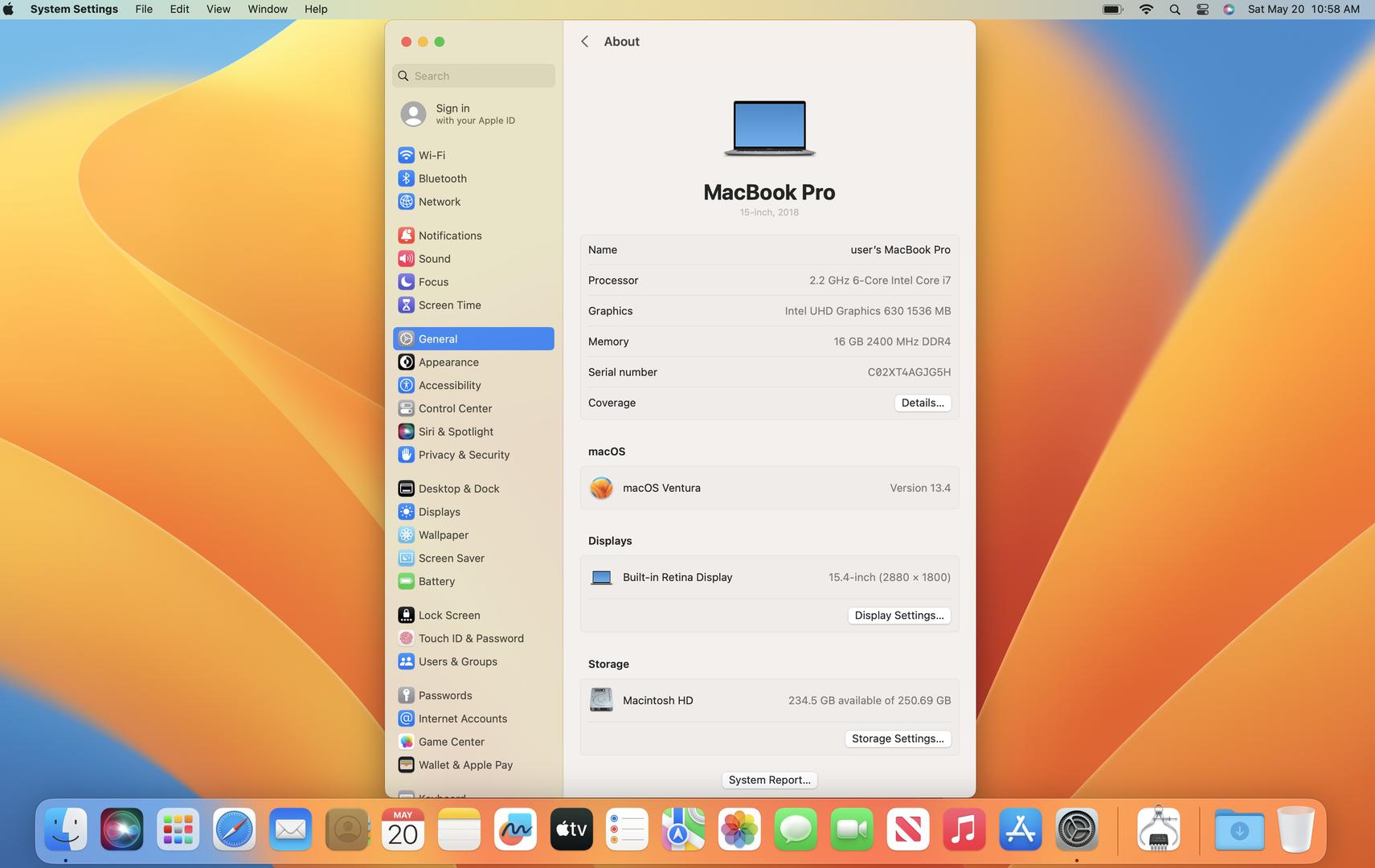Screen dimensions: 1375x868
Task: Open Internet Accounts settings
Action: click(473, 719)
